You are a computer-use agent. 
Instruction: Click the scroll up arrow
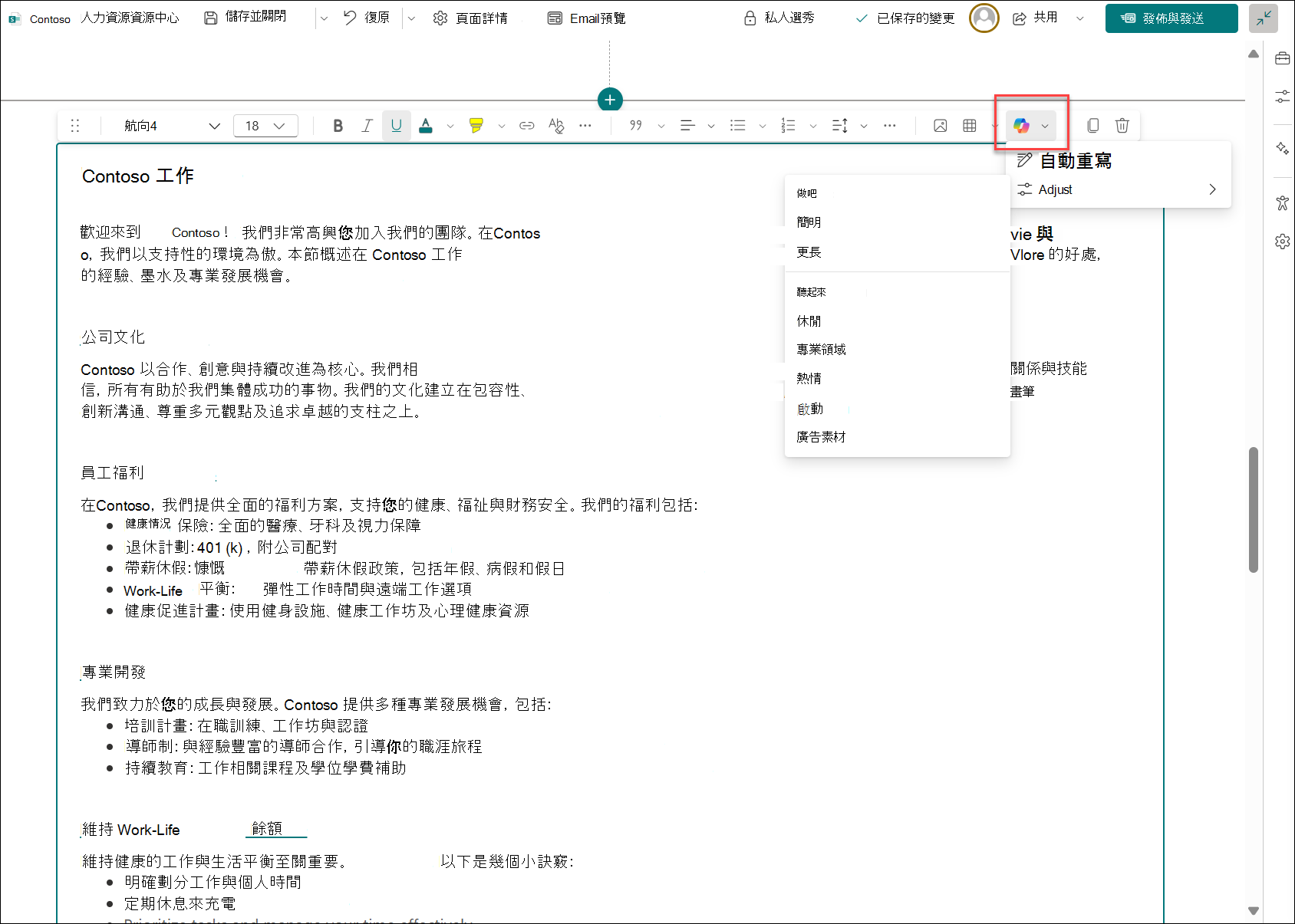coord(1254,54)
